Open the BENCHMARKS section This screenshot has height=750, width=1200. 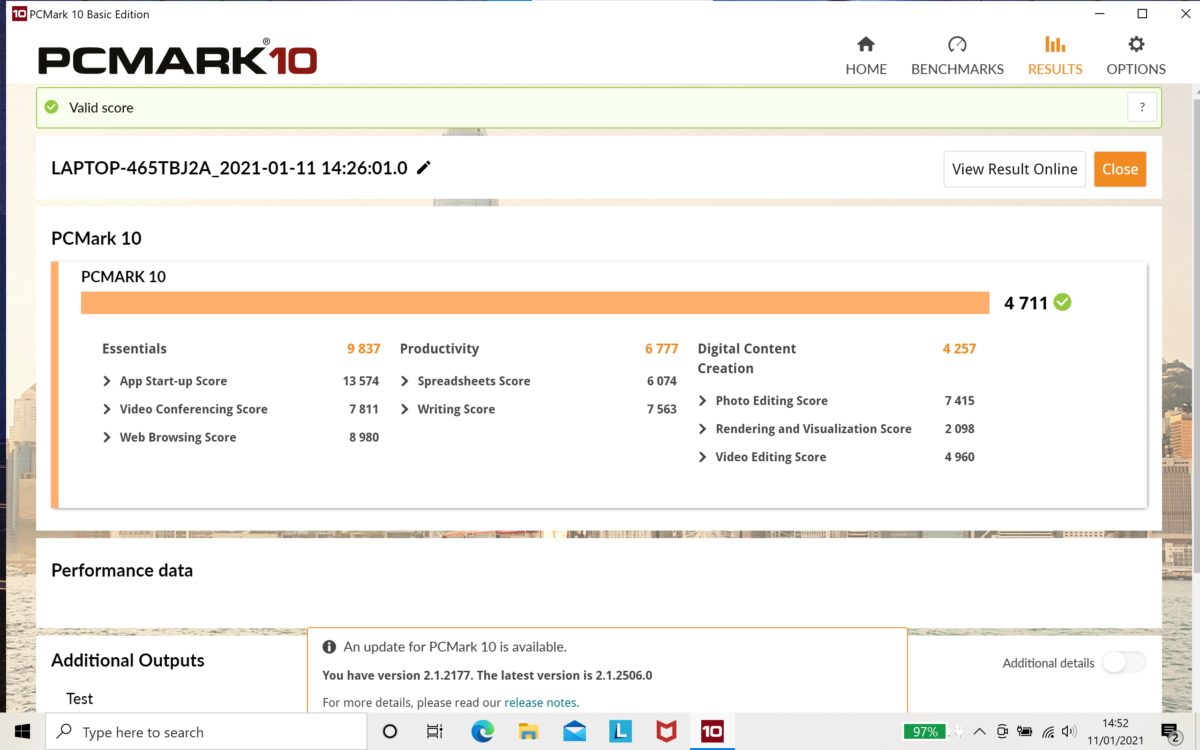coord(957,56)
